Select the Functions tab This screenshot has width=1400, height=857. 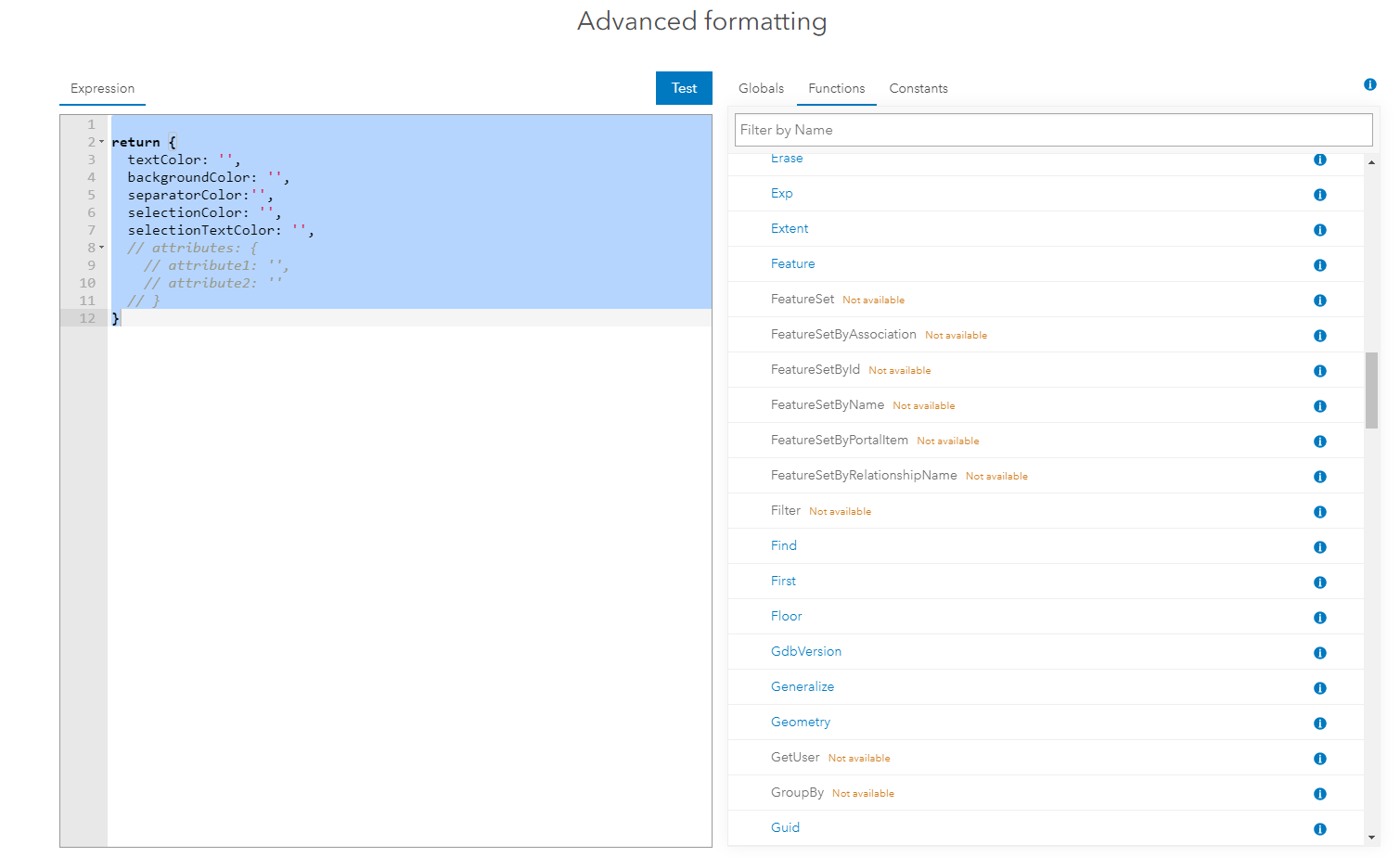836,88
